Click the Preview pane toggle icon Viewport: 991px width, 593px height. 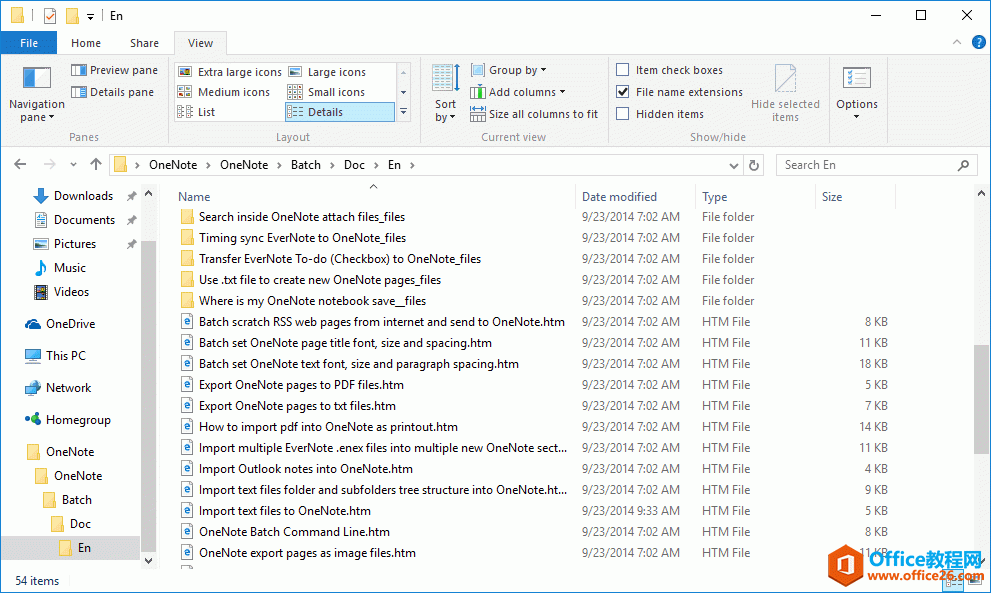77,69
